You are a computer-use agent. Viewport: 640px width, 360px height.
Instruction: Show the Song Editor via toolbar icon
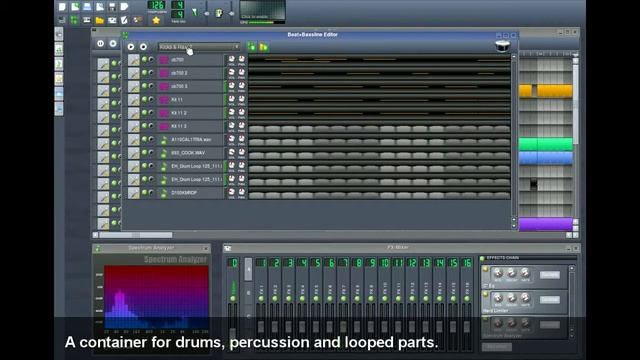62,20
